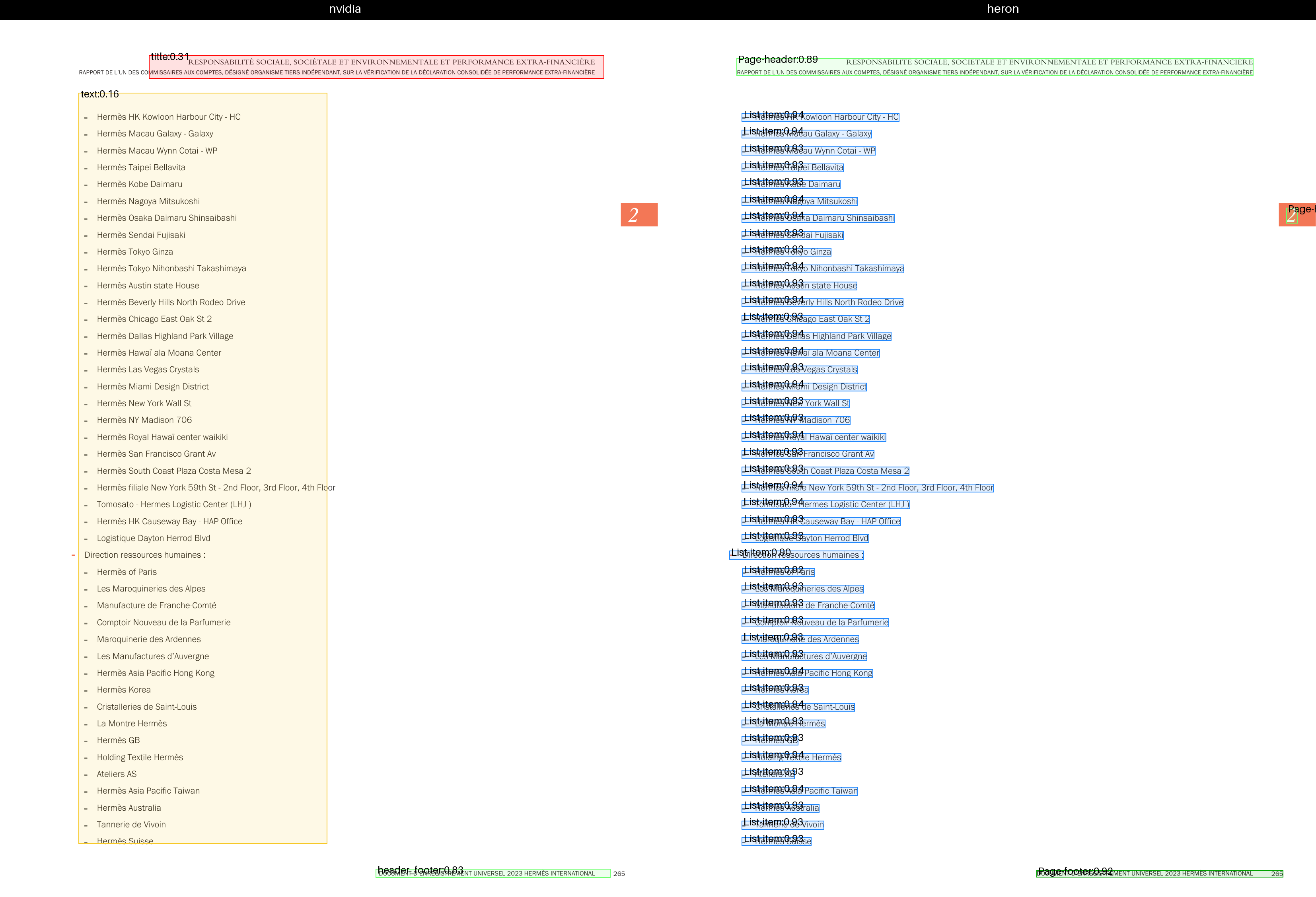1316x897 pixels.
Task: Select 'Direction ressources humaines :' in nvidia panel
Action: coord(145,555)
